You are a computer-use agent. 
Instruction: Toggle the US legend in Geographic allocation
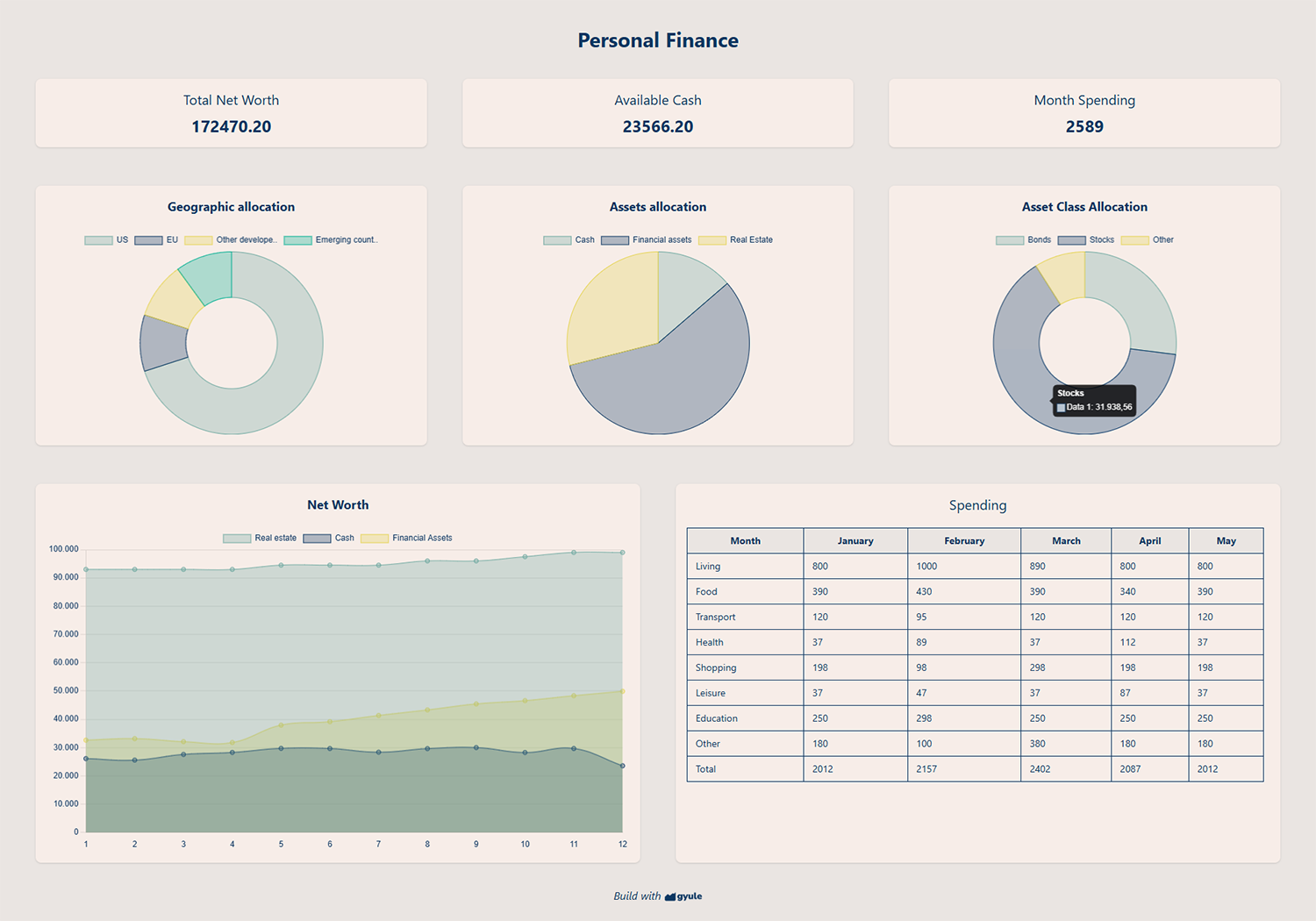click(106, 240)
